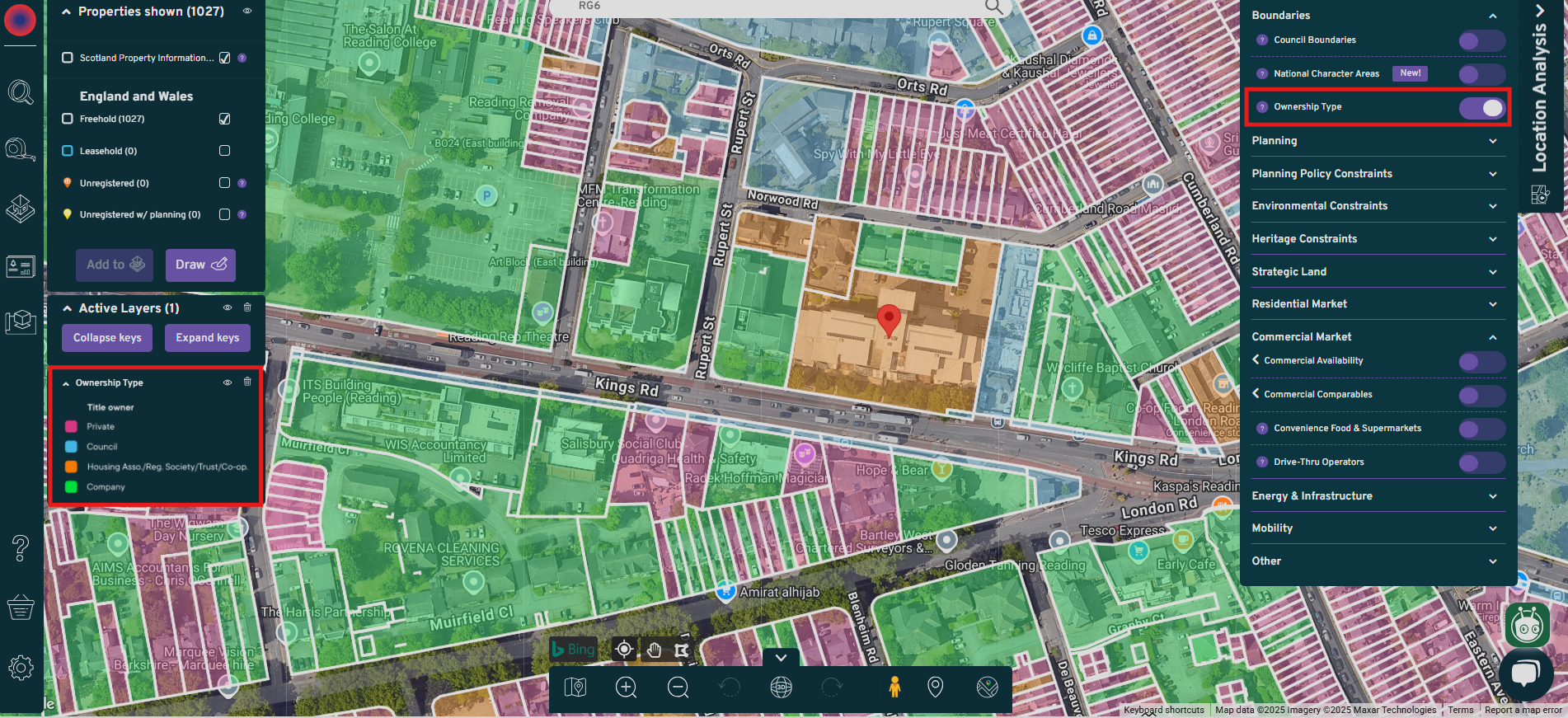Toggle visibility eye for Active Layers

tap(228, 307)
